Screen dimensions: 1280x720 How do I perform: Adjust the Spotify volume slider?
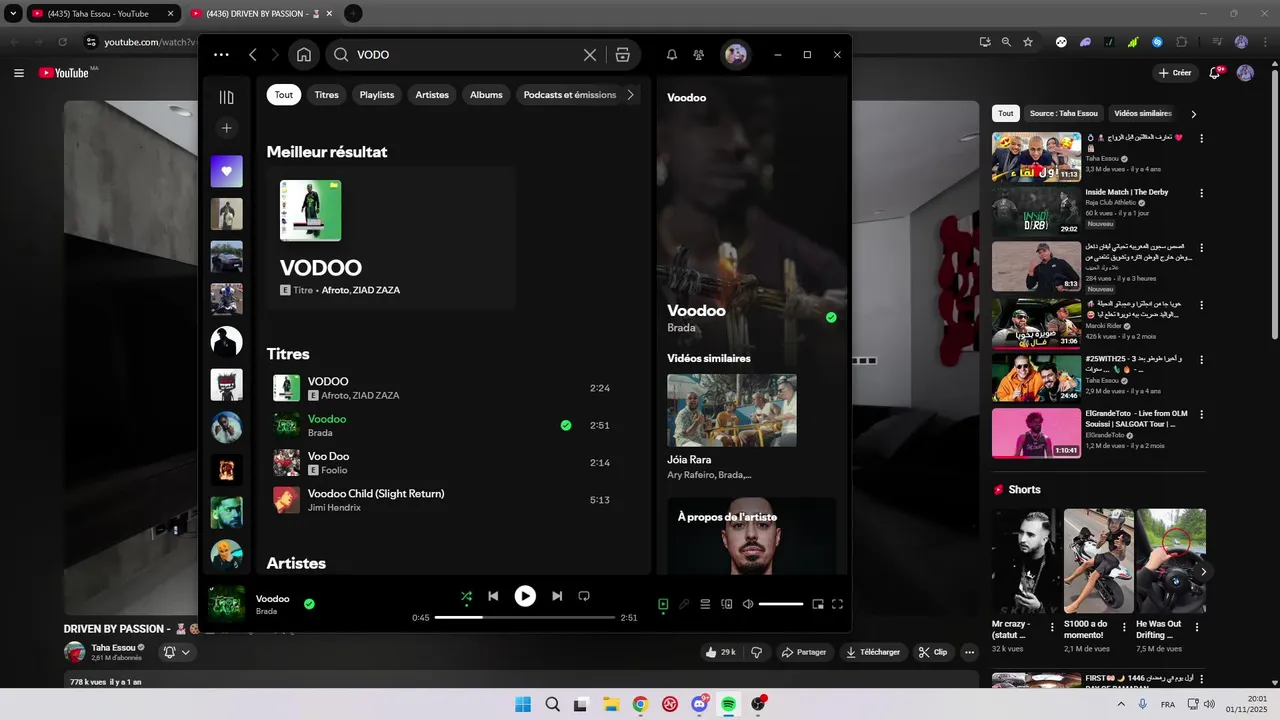[x=781, y=604]
